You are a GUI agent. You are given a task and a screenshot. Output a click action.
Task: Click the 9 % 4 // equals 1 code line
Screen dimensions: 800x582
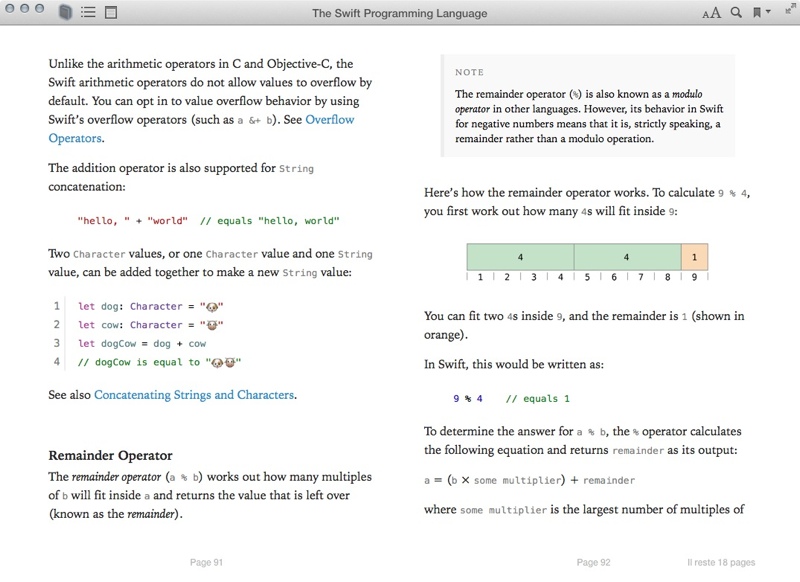click(511, 399)
